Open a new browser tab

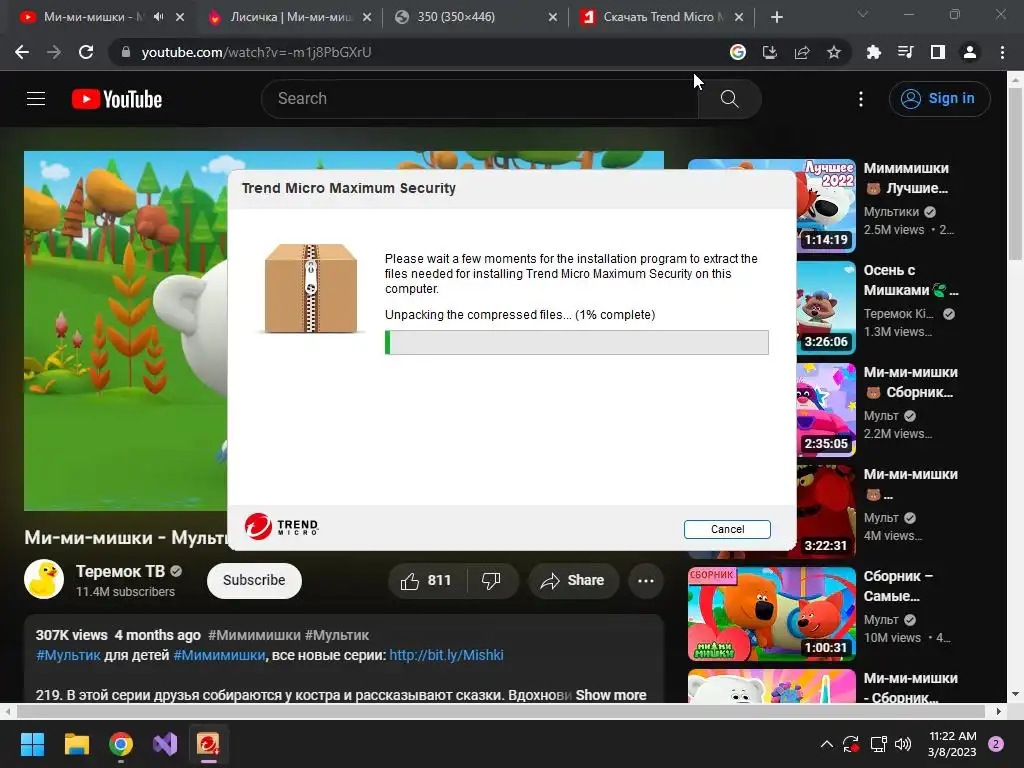pyautogui.click(x=776, y=18)
